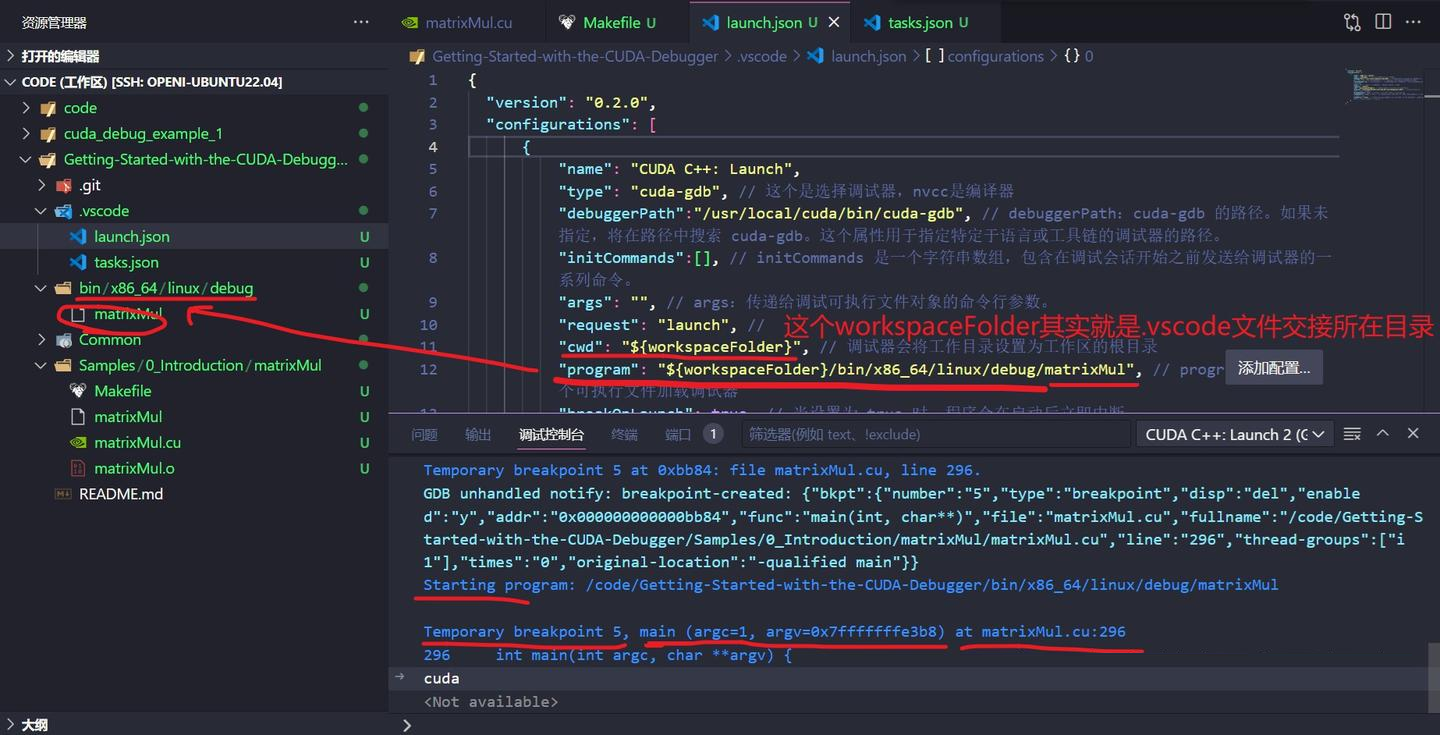
Task: Open the 输出 output panel tab
Action: pyautogui.click(x=478, y=434)
